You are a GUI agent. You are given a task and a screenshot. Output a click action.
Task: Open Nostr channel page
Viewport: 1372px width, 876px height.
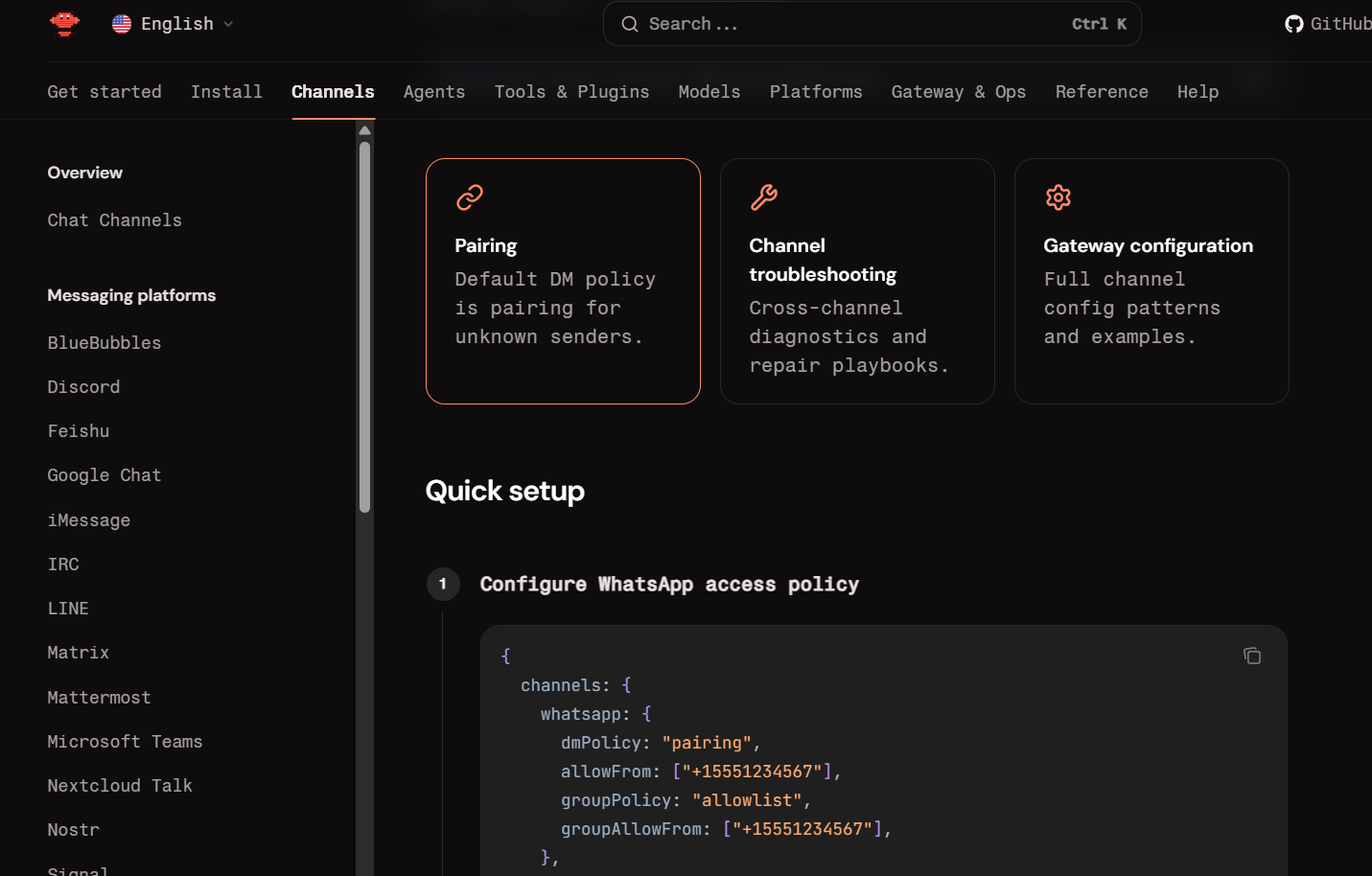point(74,830)
